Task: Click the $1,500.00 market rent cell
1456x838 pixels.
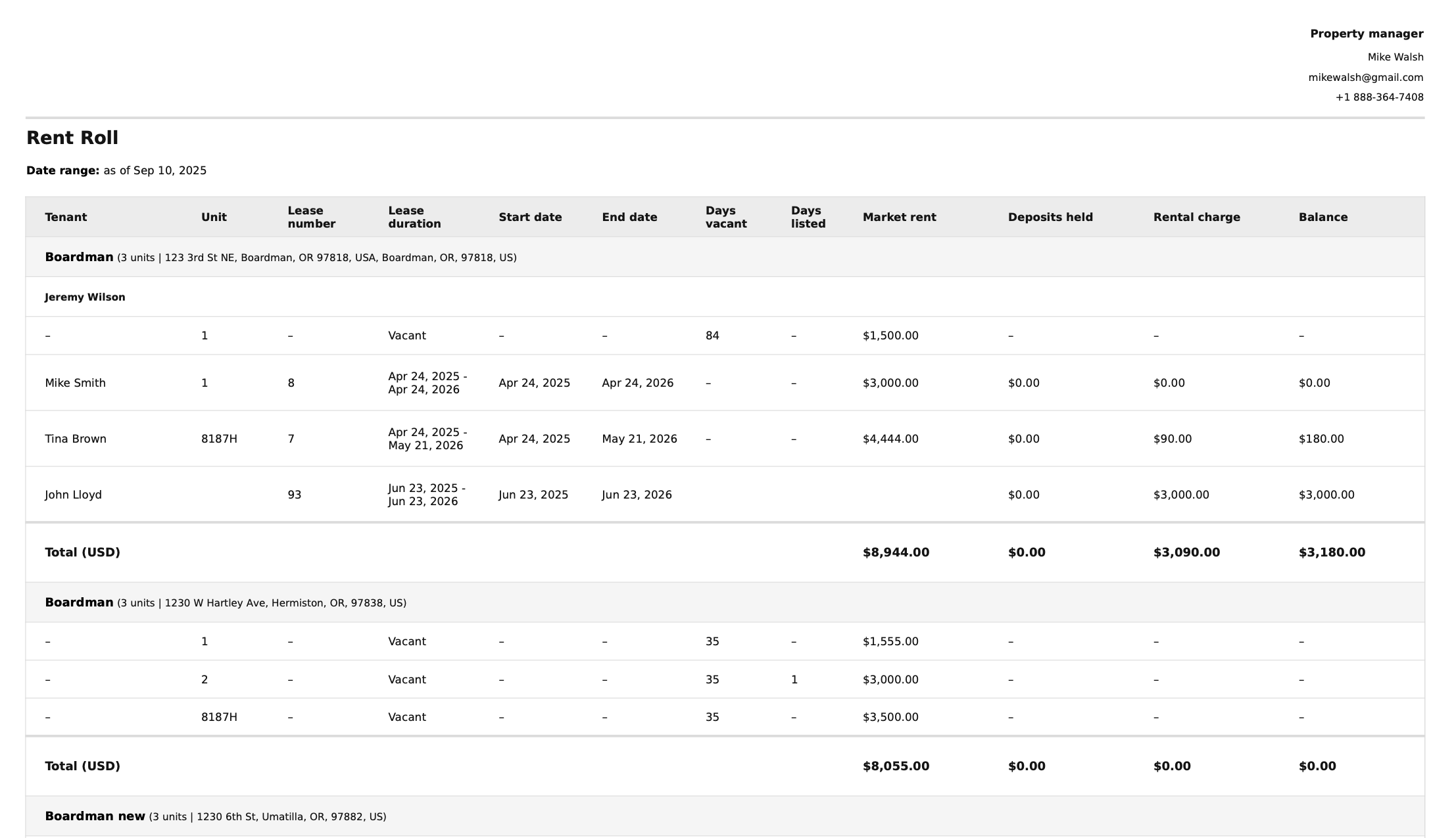Action: point(890,336)
